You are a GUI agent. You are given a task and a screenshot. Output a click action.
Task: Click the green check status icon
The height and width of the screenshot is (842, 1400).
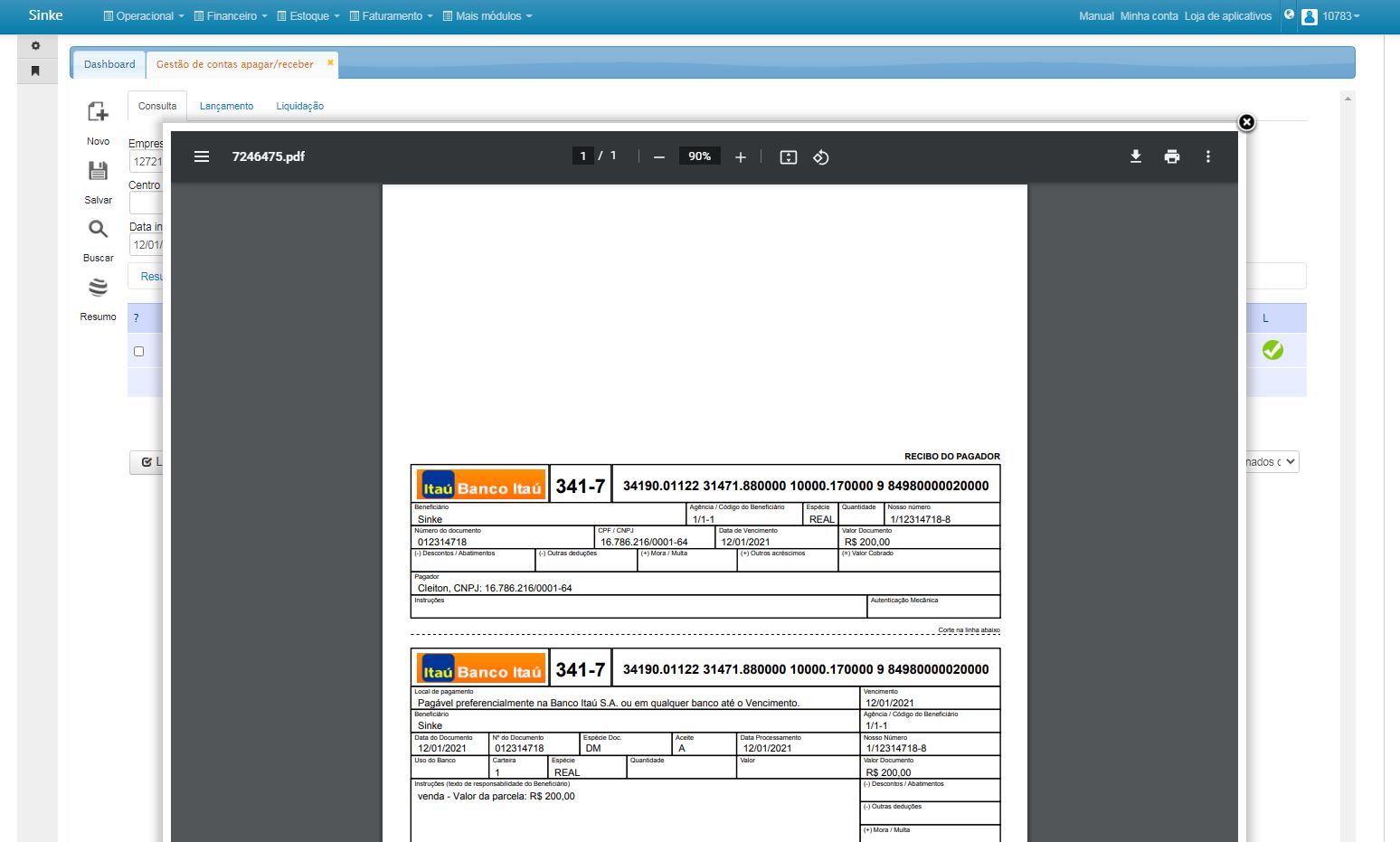click(1272, 350)
